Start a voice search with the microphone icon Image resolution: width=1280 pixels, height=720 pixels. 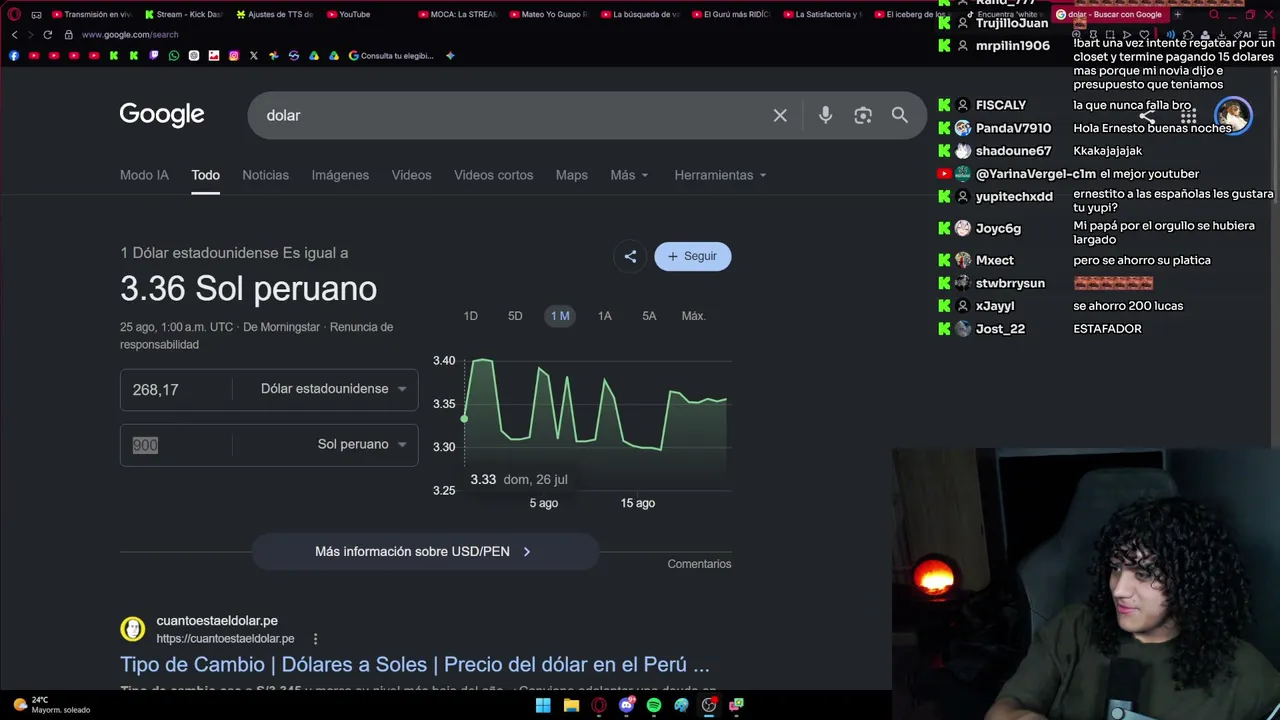(x=825, y=115)
